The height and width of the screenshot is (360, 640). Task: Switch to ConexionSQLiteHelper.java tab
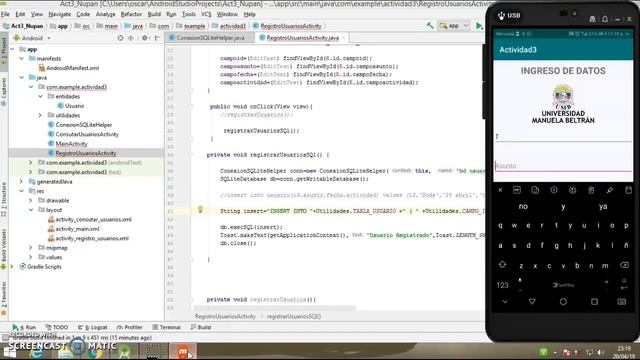click(x=210, y=38)
